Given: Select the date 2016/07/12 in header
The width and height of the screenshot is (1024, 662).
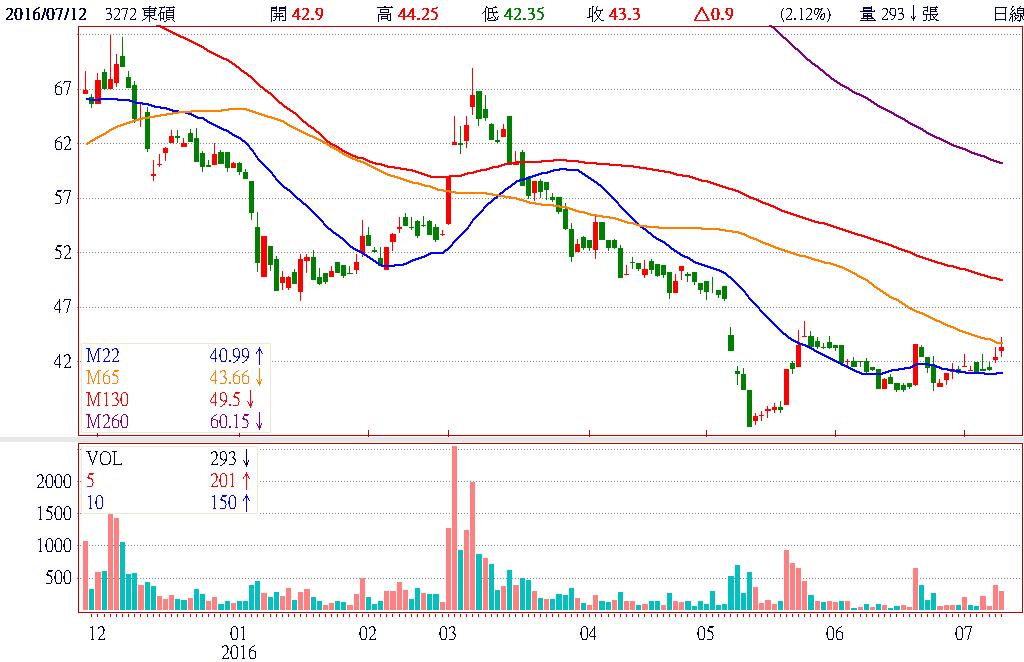Looking at the screenshot, I should click(x=46, y=14).
